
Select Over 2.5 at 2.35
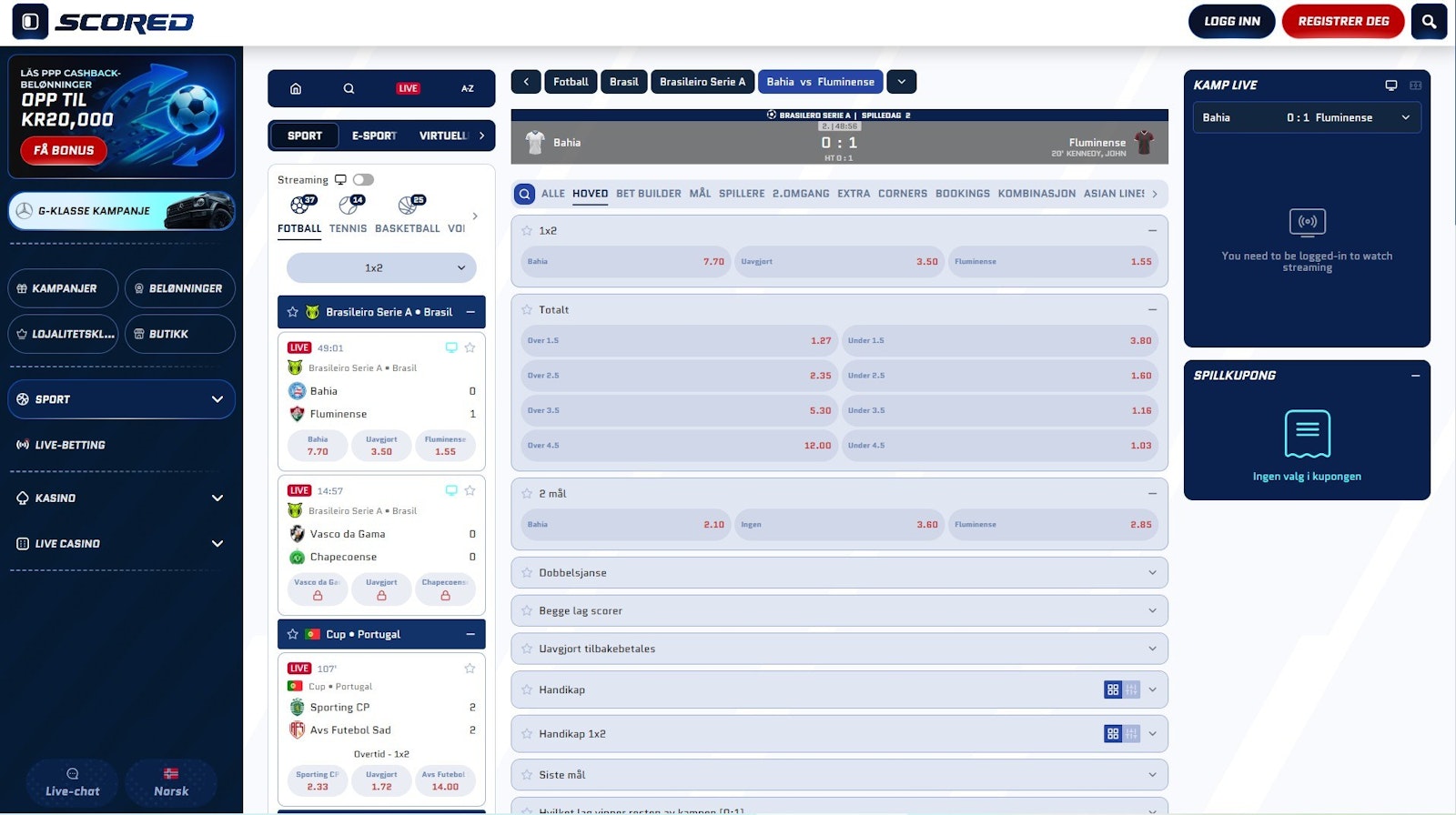point(679,376)
